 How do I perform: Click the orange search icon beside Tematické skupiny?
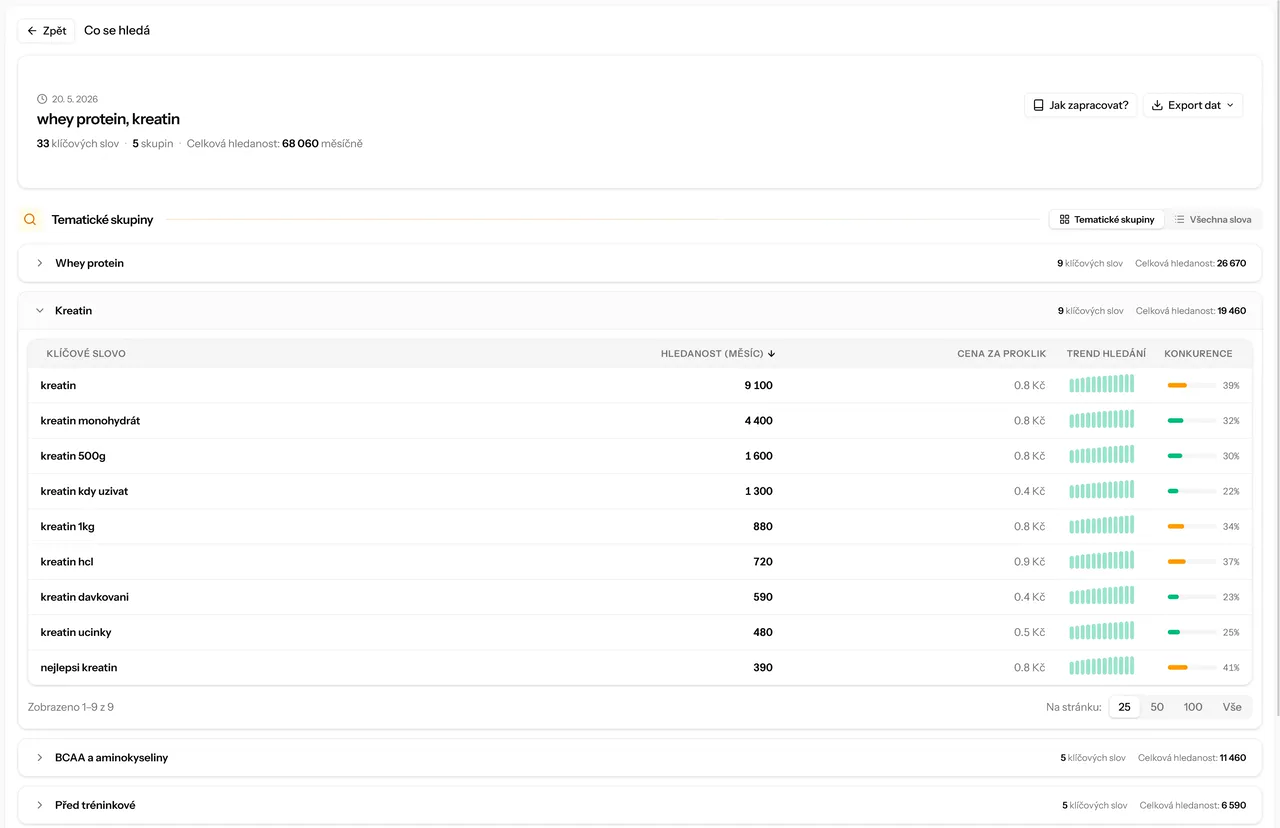30,219
